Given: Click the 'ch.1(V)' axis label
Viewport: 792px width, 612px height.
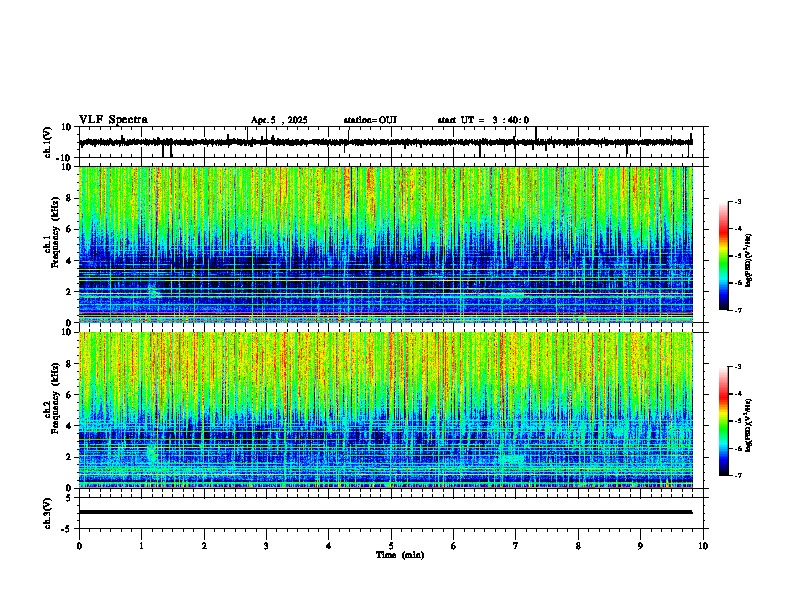Looking at the screenshot, I should pyautogui.click(x=48, y=142).
